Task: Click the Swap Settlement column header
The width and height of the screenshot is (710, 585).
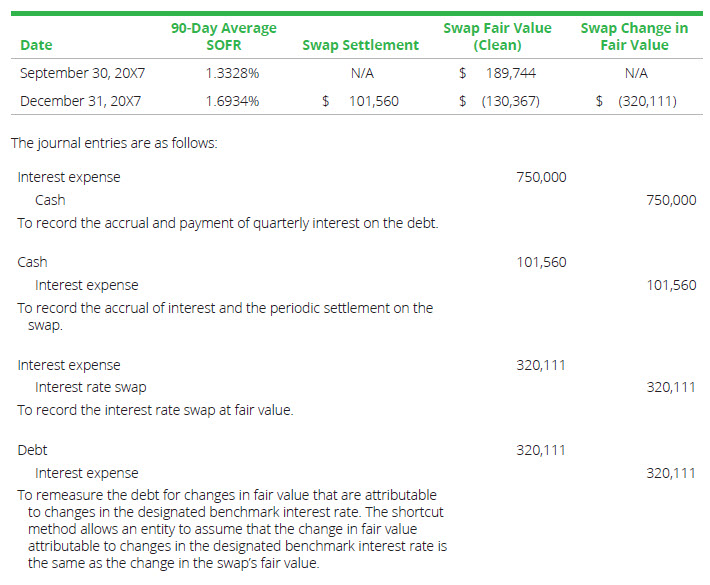Action: click(360, 45)
